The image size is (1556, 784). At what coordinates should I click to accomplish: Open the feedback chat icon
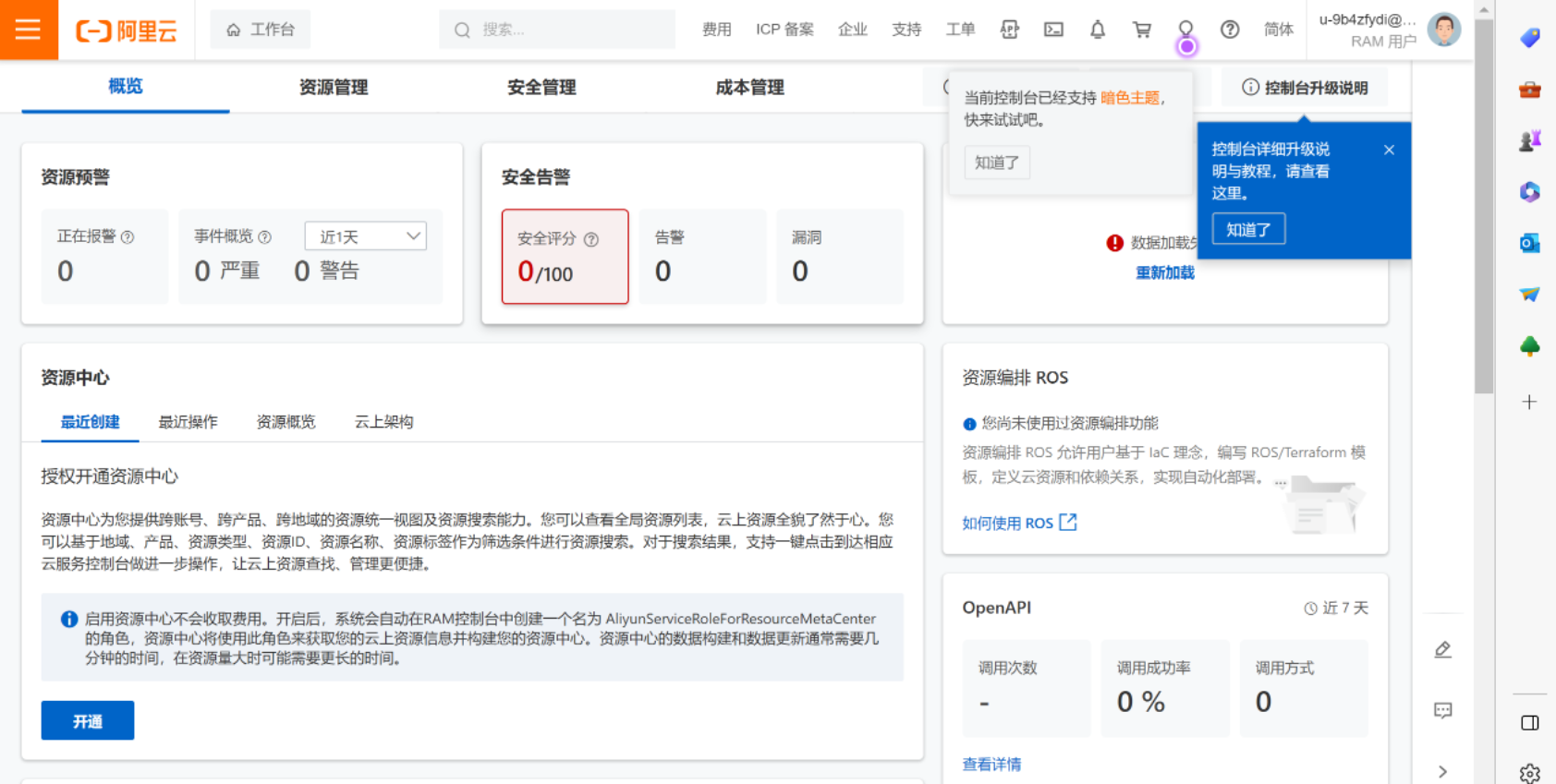click(x=1443, y=710)
